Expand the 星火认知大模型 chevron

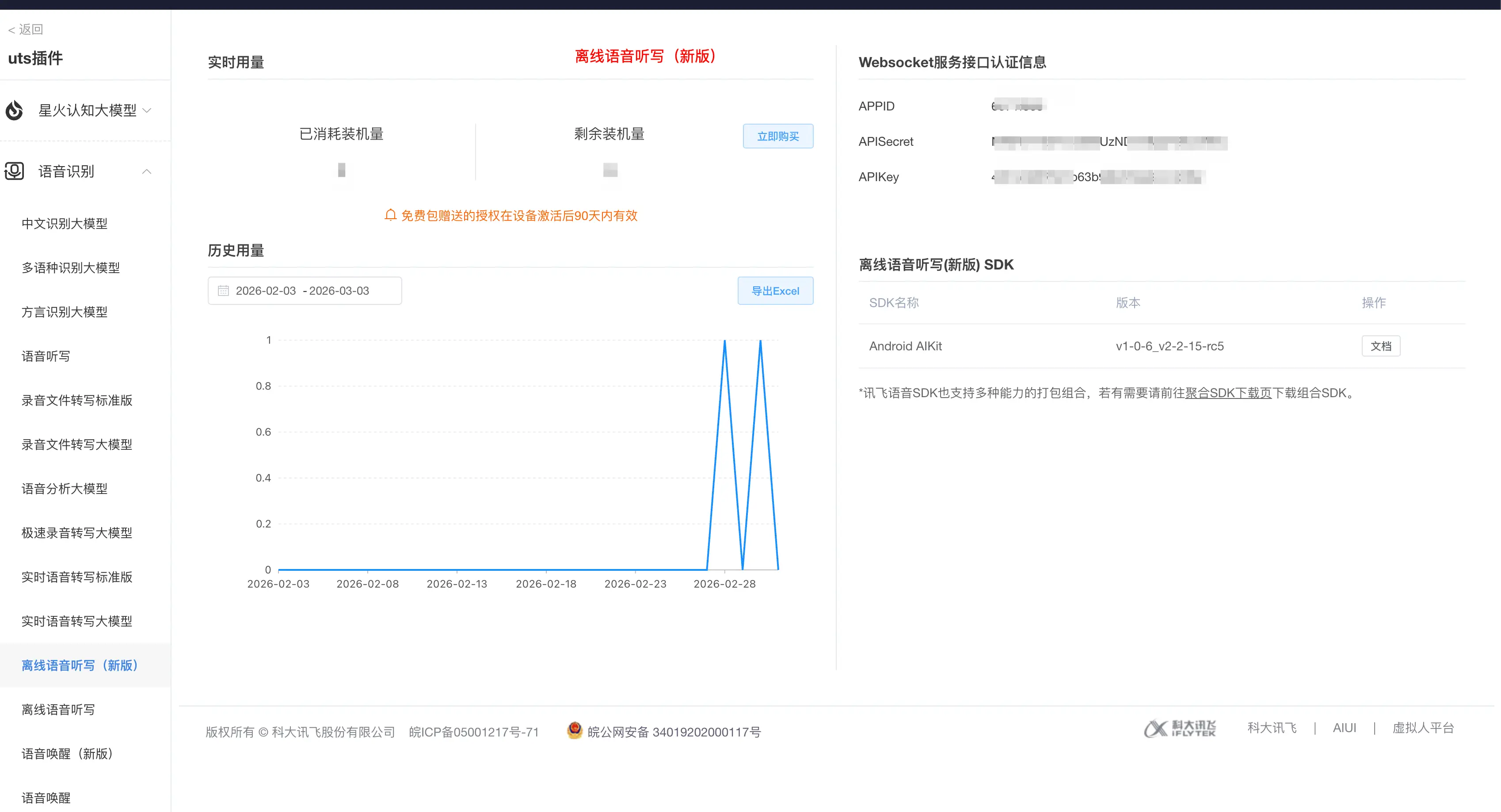(147, 110)
